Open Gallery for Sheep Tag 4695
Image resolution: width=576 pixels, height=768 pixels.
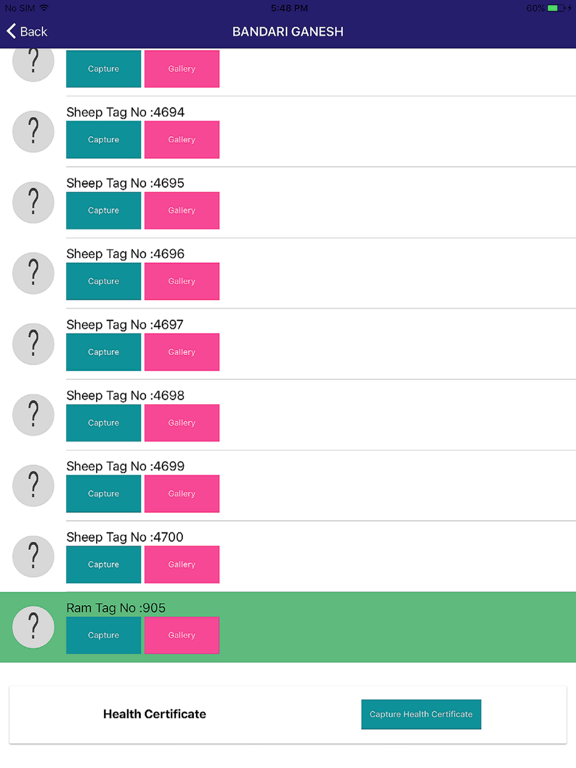pos(182,211)
